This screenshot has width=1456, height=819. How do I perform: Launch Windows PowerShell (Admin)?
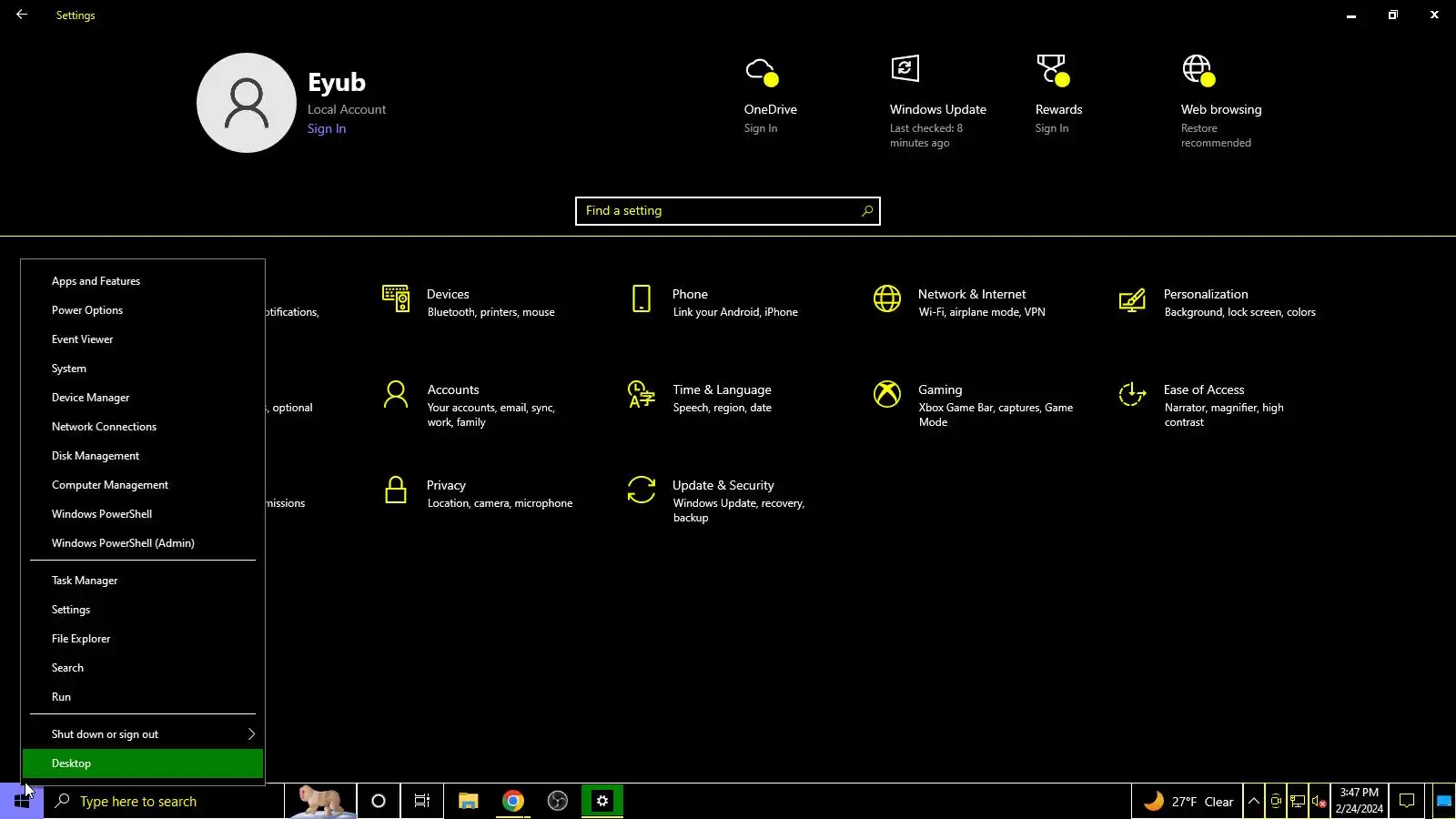coord(143,543)
